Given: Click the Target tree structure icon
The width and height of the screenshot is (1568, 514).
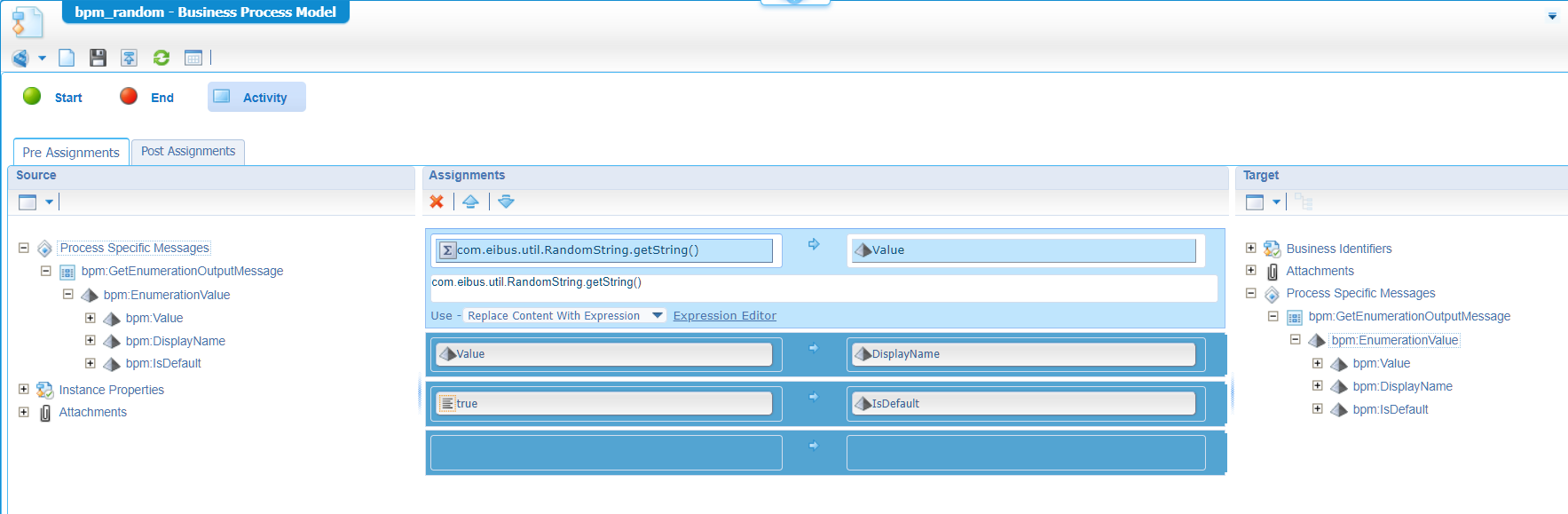Looking at the screenshot, I should 1304,202.
